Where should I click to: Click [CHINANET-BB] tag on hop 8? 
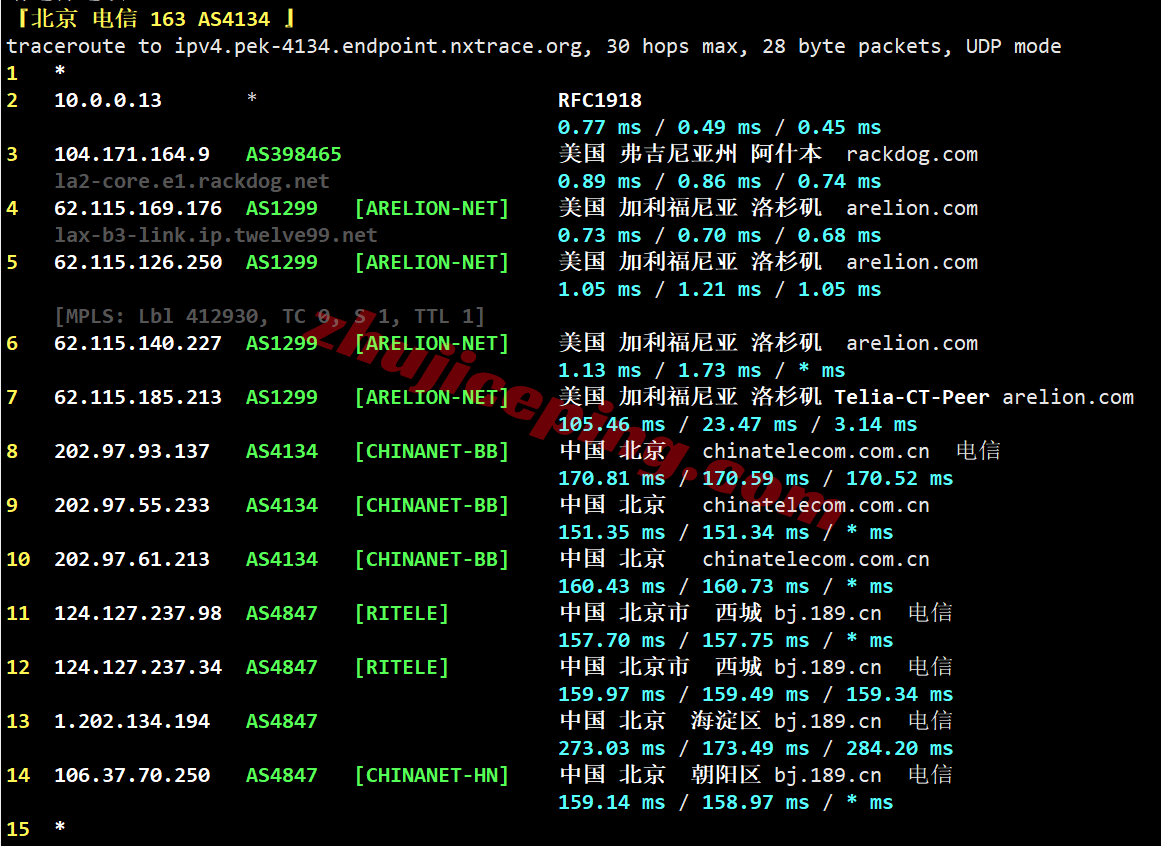click(x=432, y=451)
